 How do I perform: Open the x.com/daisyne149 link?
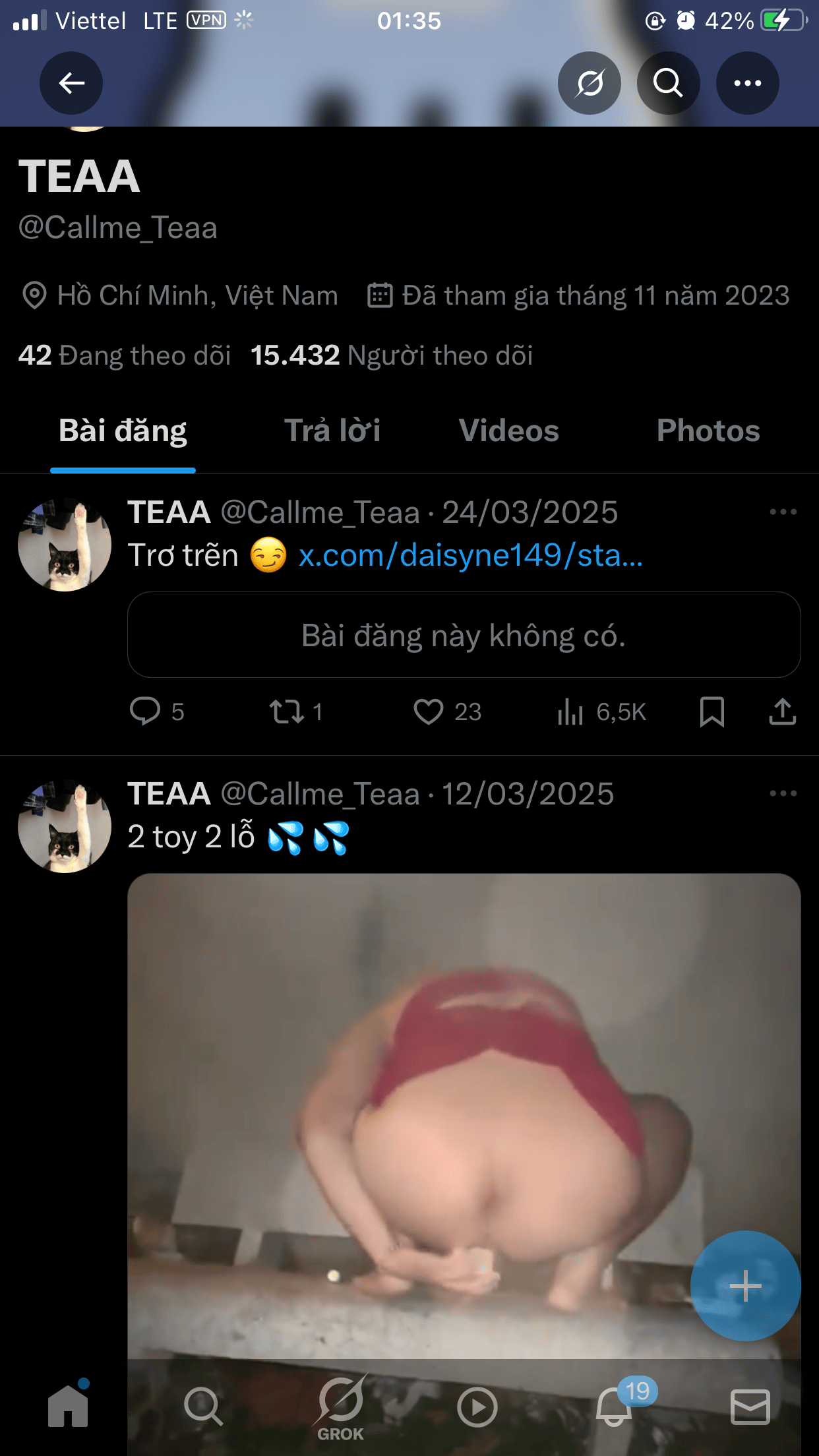click(x=470, y=555)
